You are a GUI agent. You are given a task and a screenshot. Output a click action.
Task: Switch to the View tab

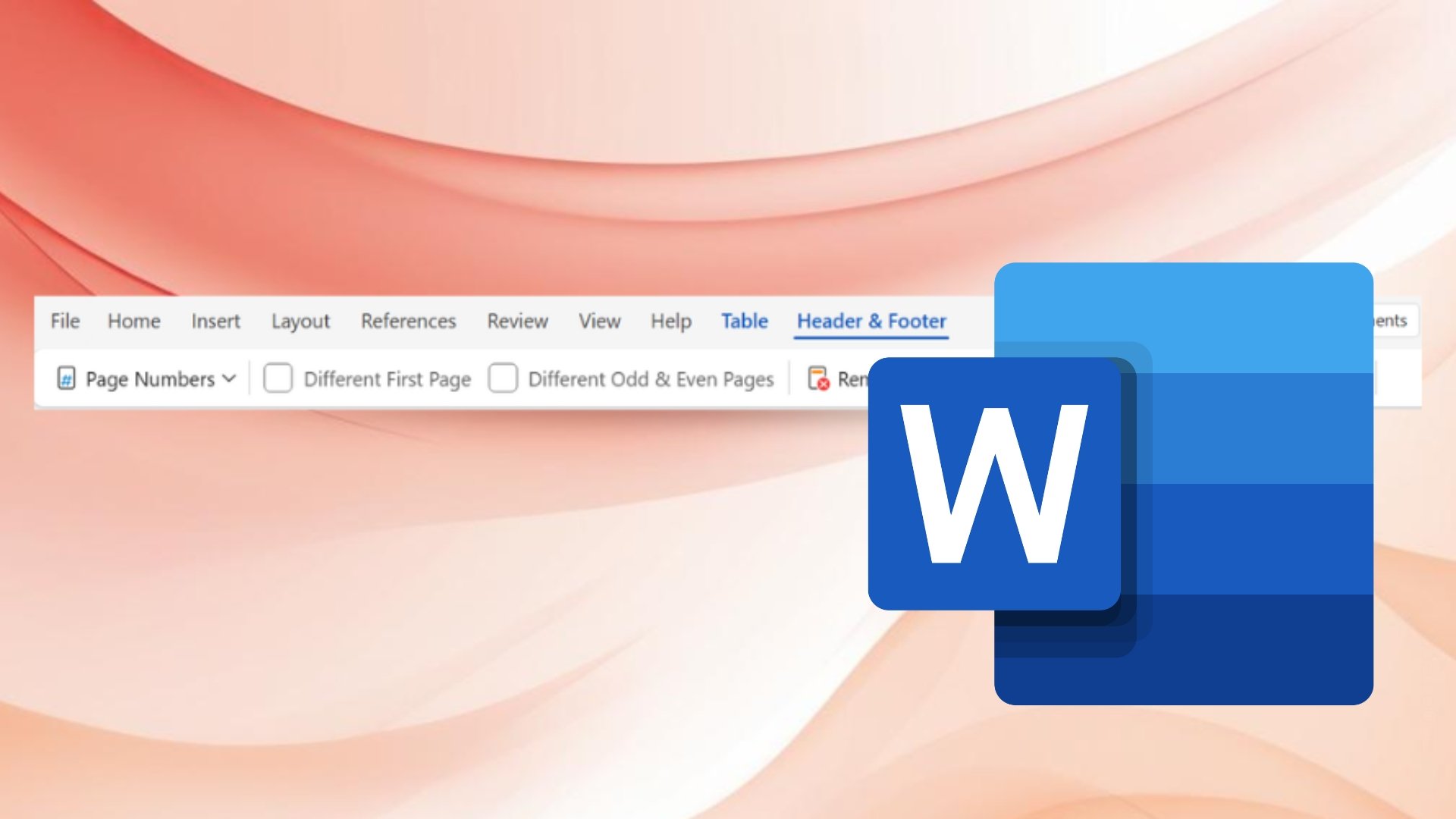pyautogui.click(x=599, y=321)
